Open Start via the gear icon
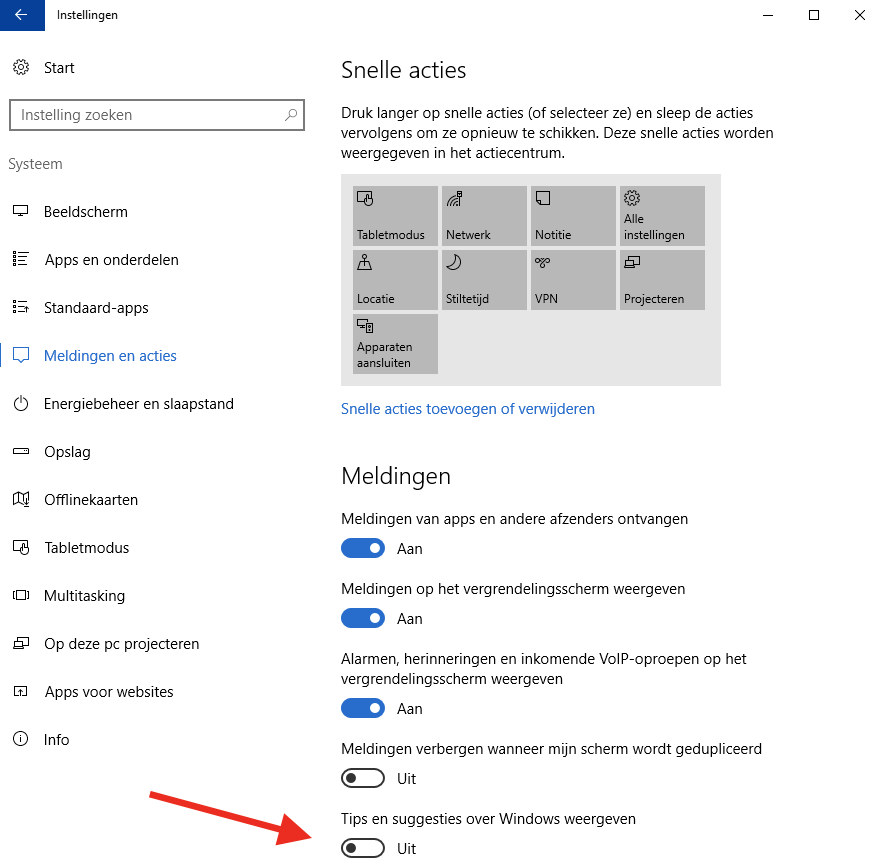Viewport: 878px width, 868px height. click(21, 68)
